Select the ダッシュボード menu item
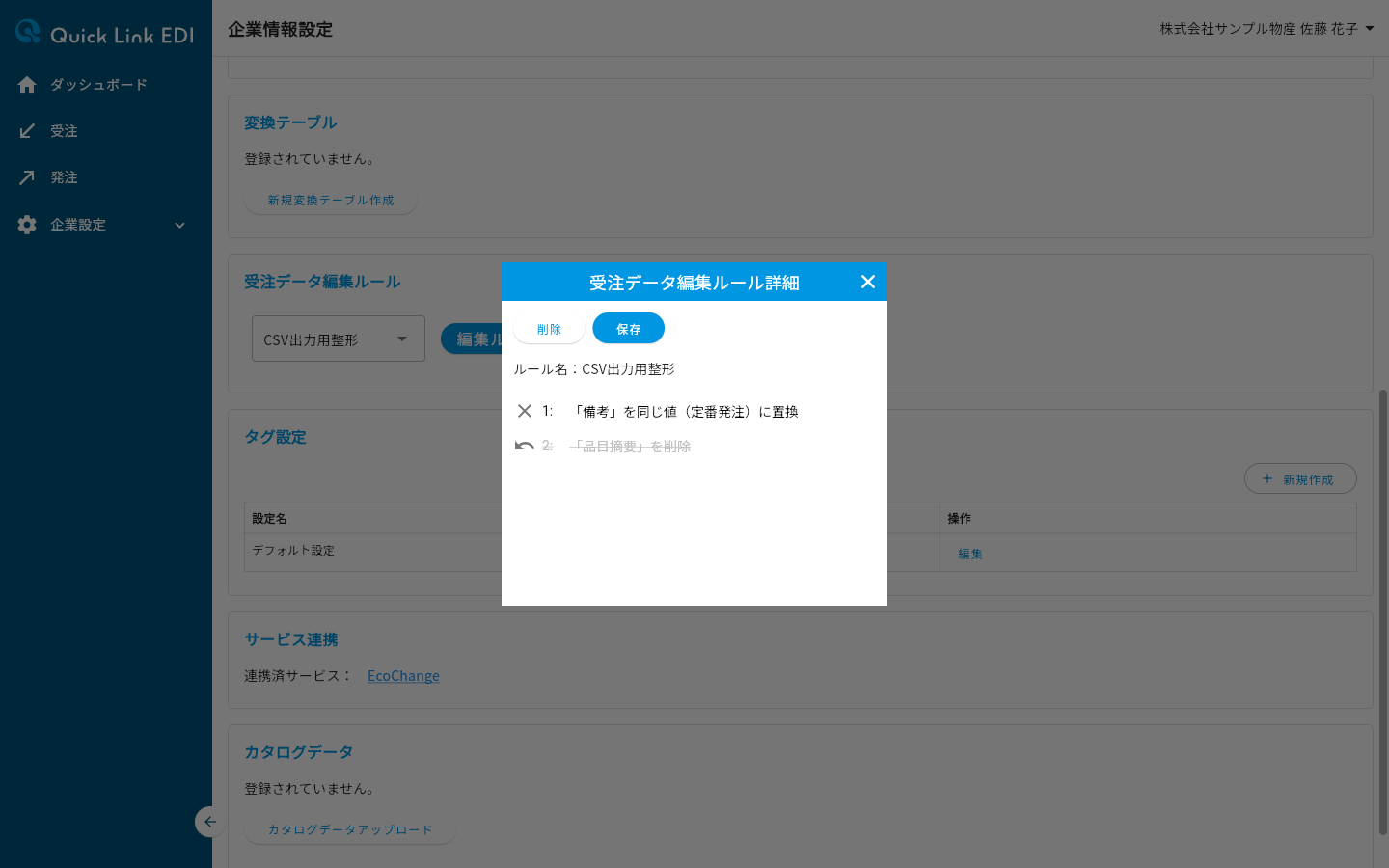Viewport: 1389px width, 868px height. (106, 85)
